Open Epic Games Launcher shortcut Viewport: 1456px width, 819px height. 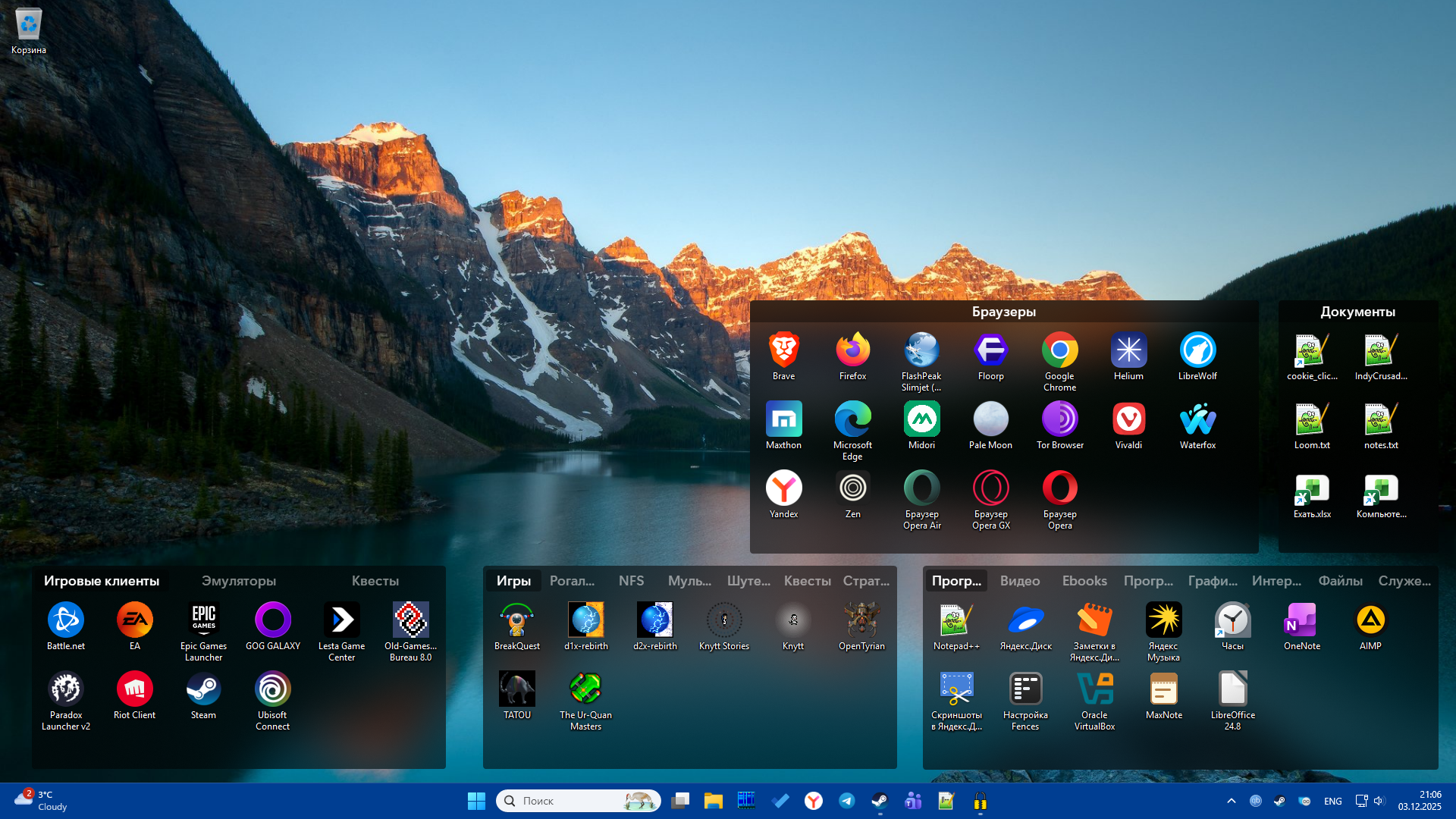pyautogui.click(x=203, y=621)
